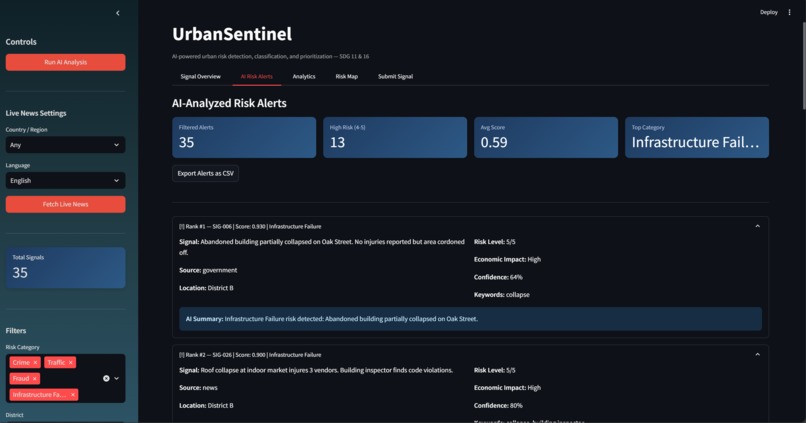Collapse the Rank #1 SIG-006 alert
This screenshot has width=806, height=423.
pos(757,226)
